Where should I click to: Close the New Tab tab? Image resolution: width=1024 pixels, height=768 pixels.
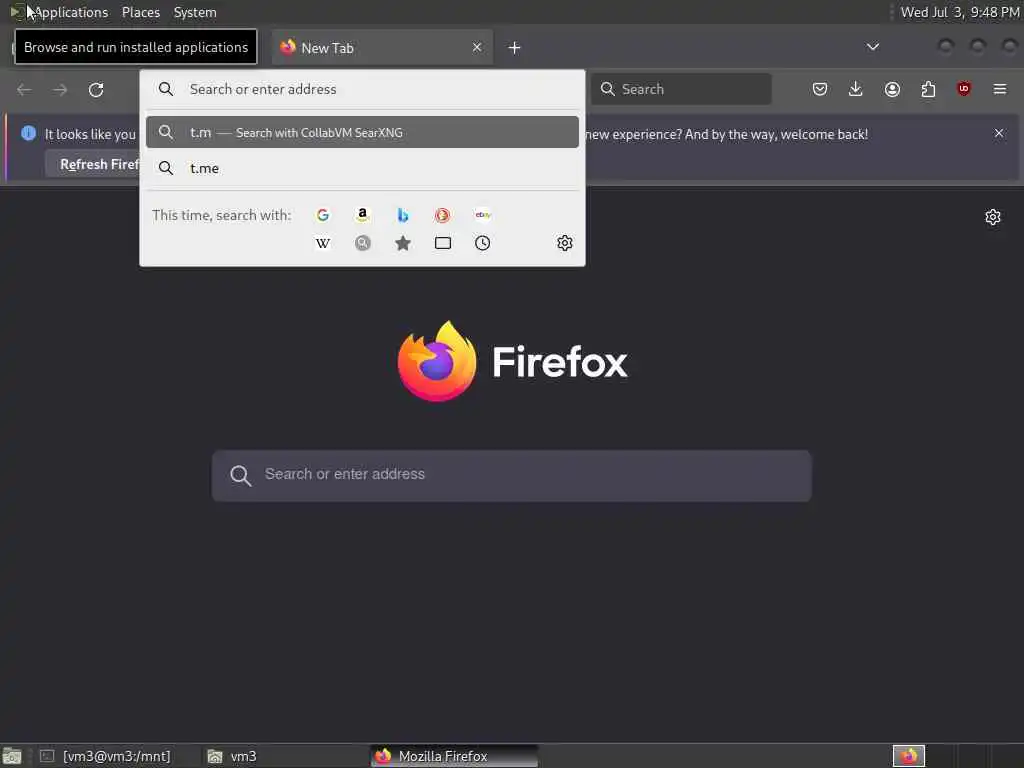(477, 47)
